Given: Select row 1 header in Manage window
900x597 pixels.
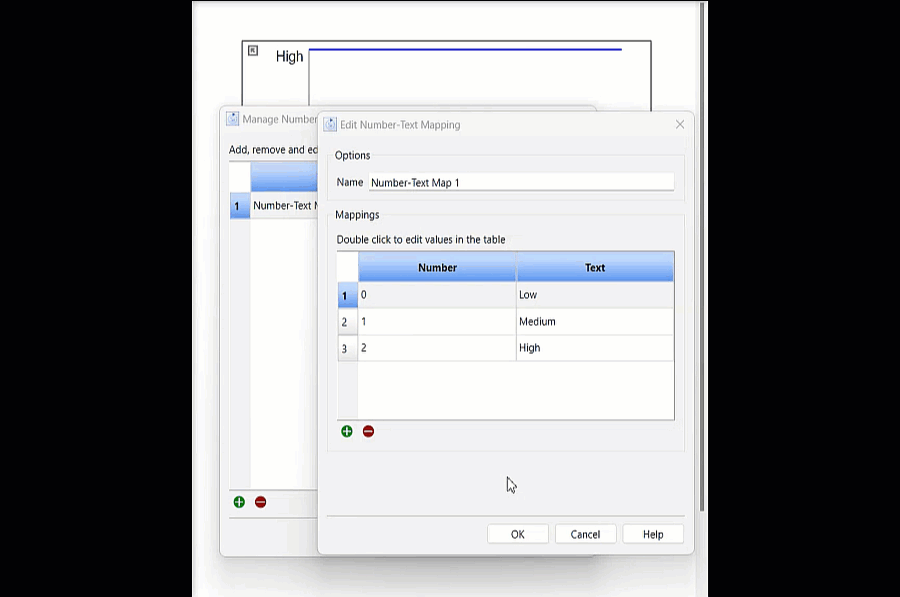Looking at the screenshot, I should 240,206.
